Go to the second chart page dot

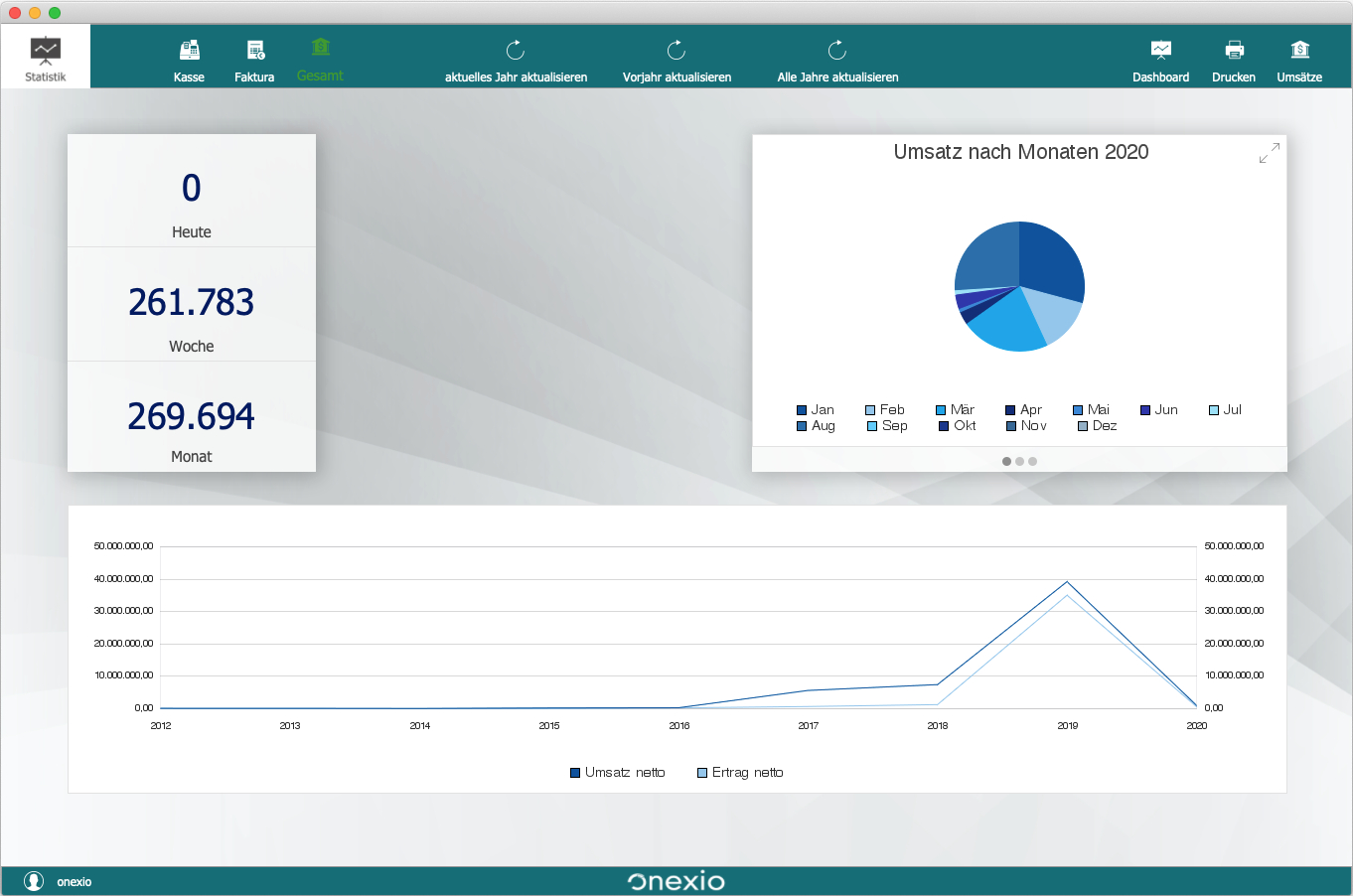(x=1020, y=461)
